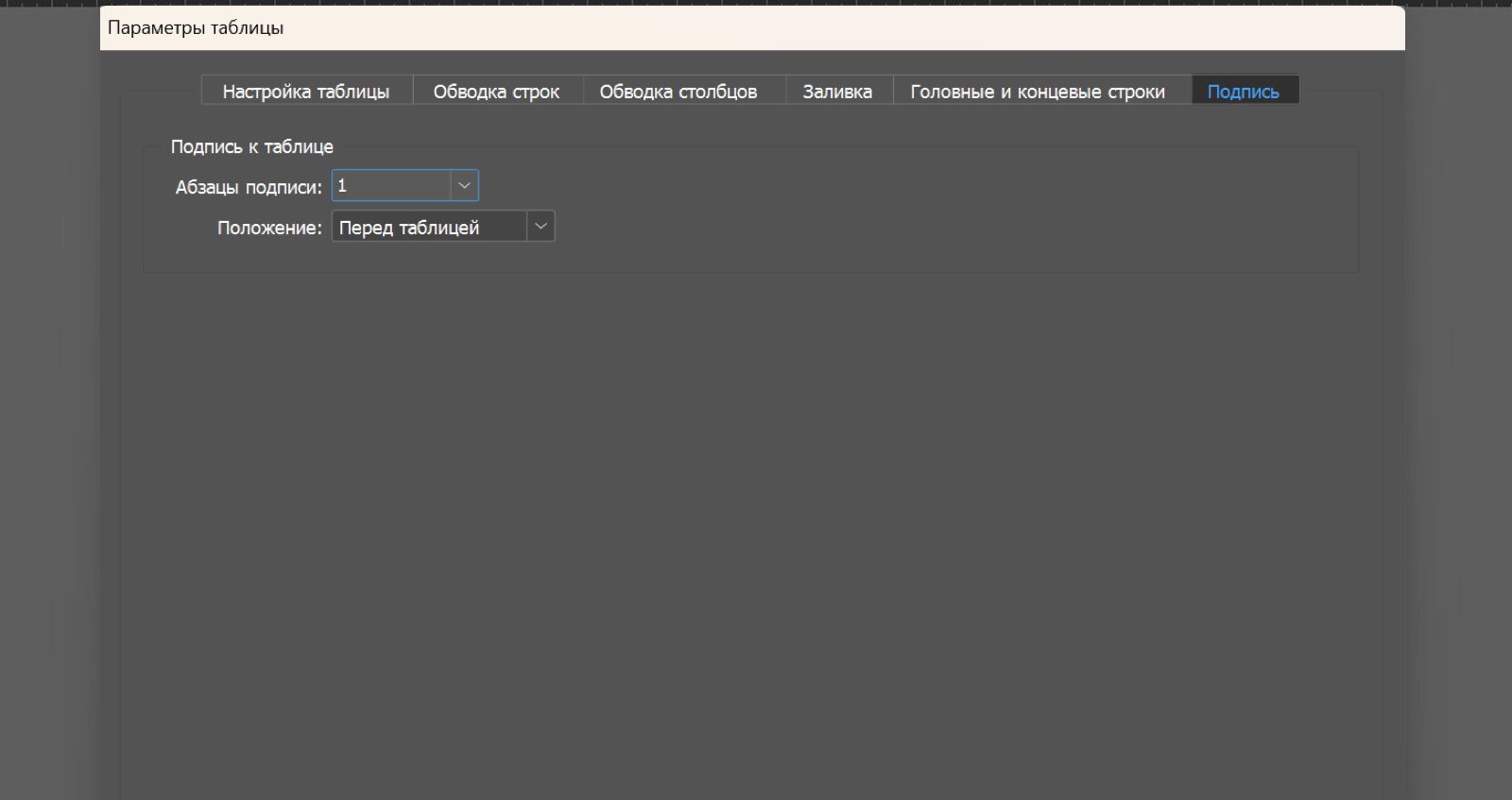Open the Положение dropdown arrow
The width and height of the screenshot is (1512, 800).
541,227
